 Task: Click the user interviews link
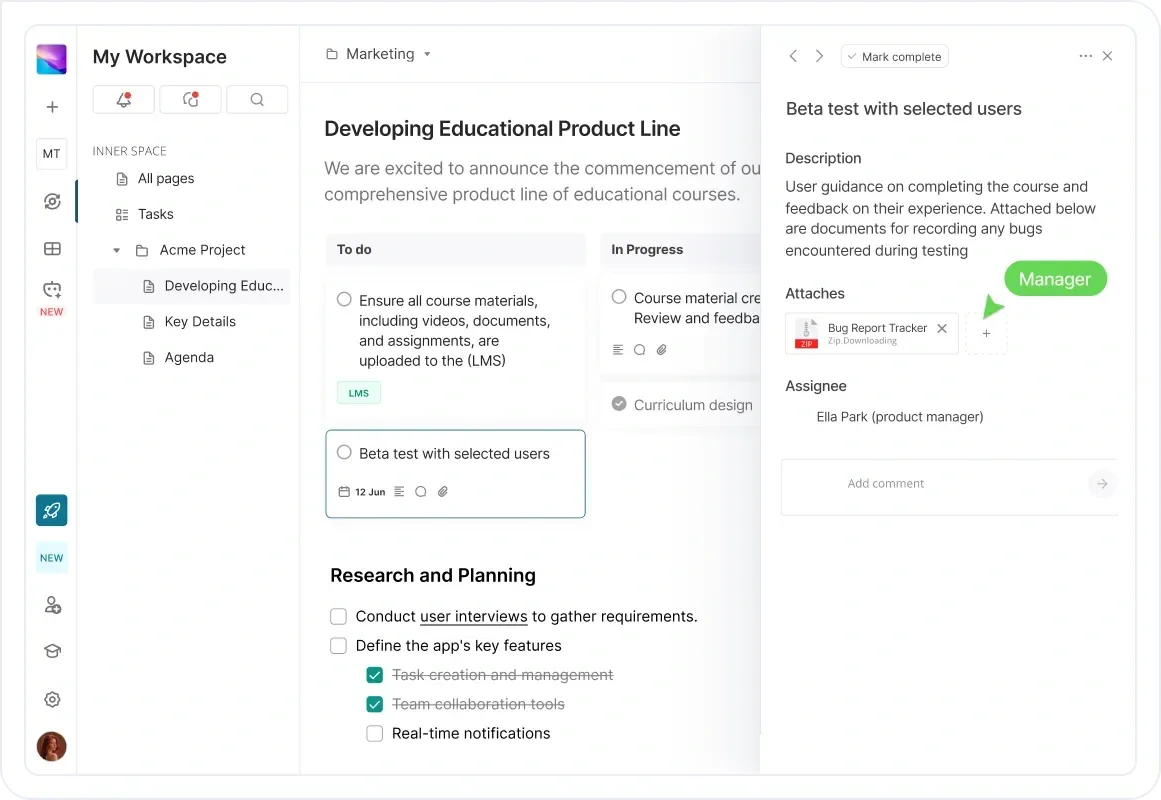(473, 616)
